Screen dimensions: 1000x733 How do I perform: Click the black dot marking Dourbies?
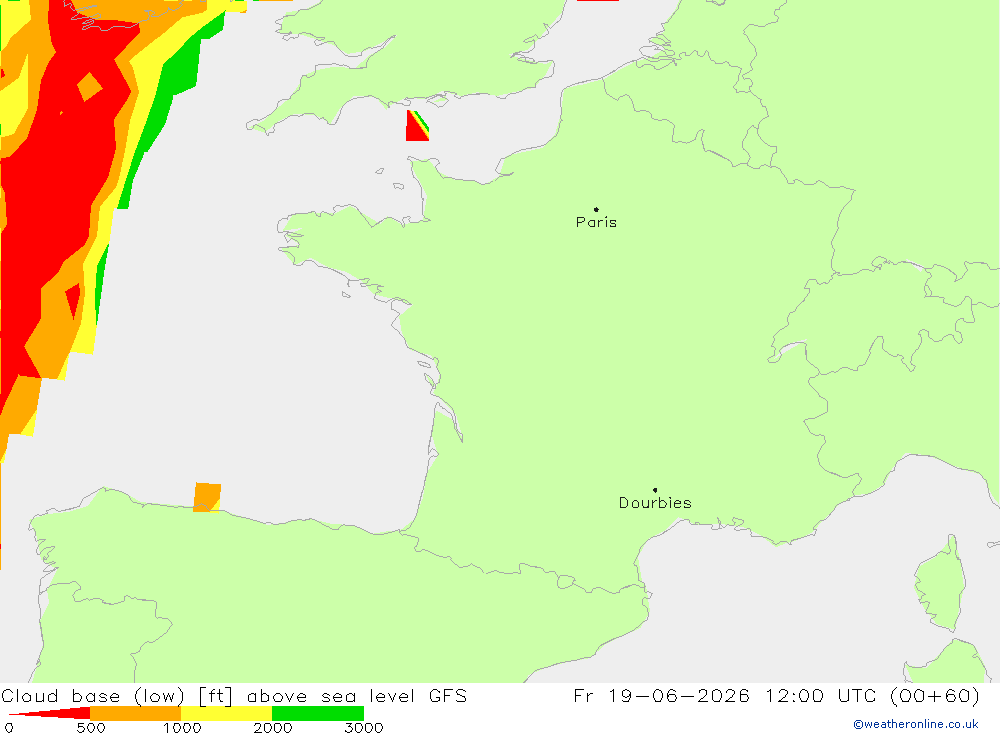655,490
